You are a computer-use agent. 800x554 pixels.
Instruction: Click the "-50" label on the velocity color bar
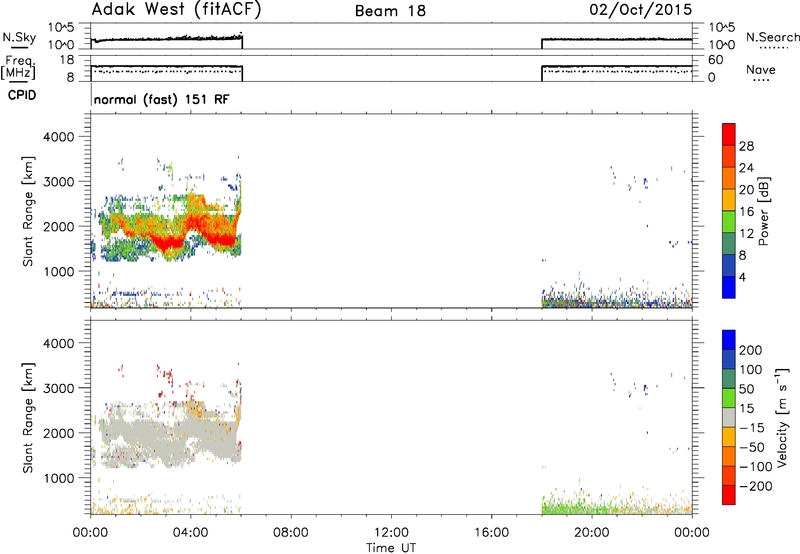[752, 447]
